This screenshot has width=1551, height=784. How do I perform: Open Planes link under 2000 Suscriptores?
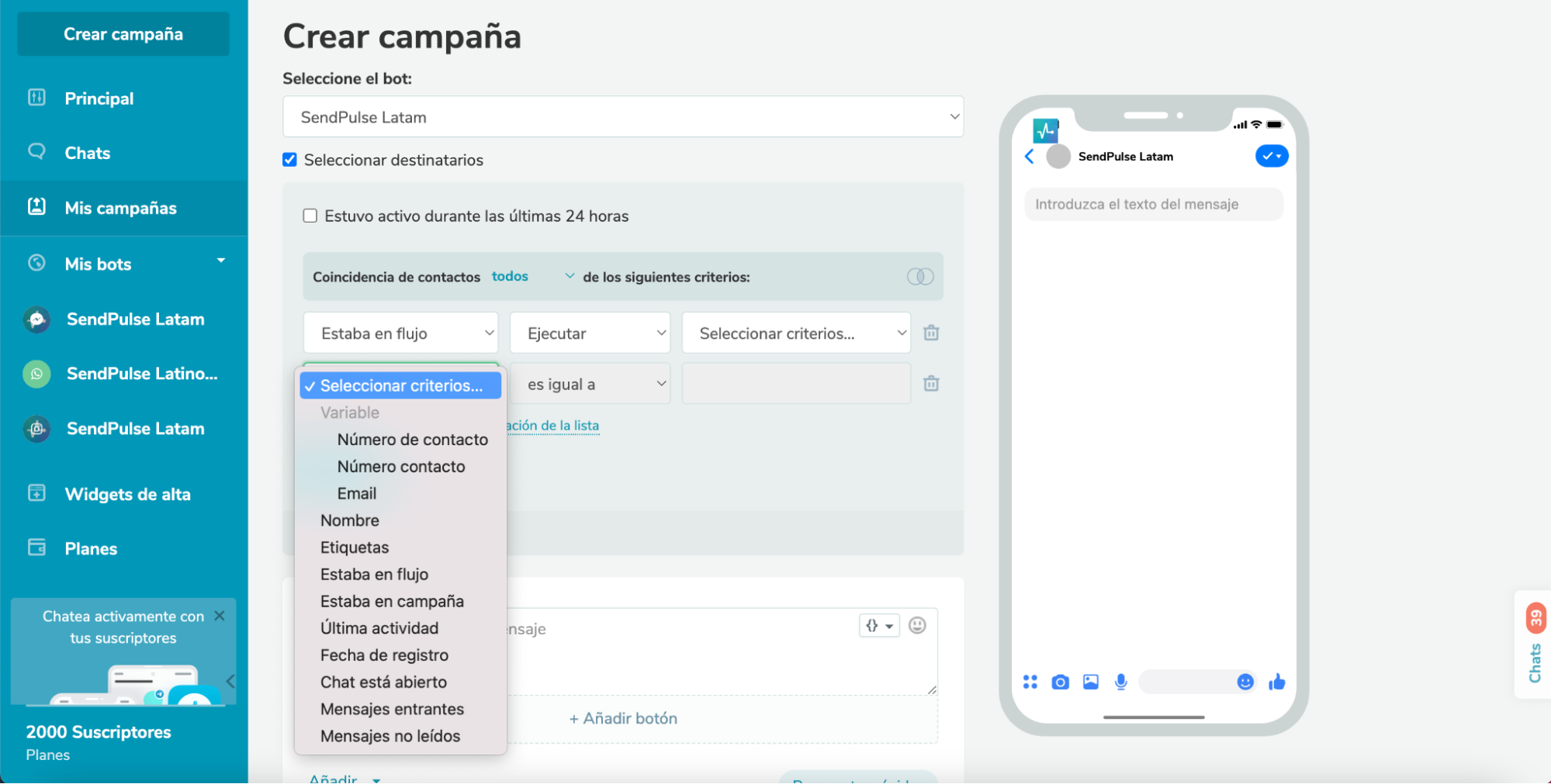(x=48, y=755)
